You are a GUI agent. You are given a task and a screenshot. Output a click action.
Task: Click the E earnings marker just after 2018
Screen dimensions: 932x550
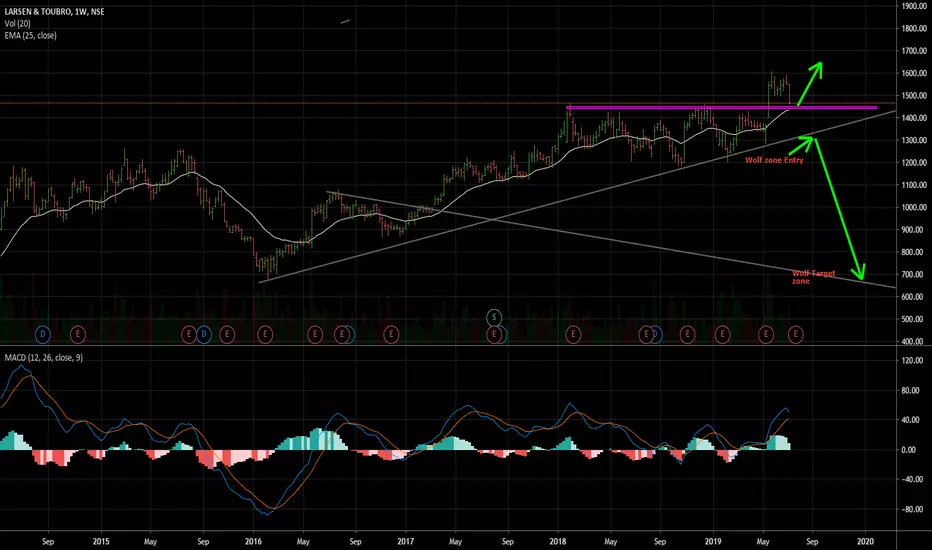(573, 334)
